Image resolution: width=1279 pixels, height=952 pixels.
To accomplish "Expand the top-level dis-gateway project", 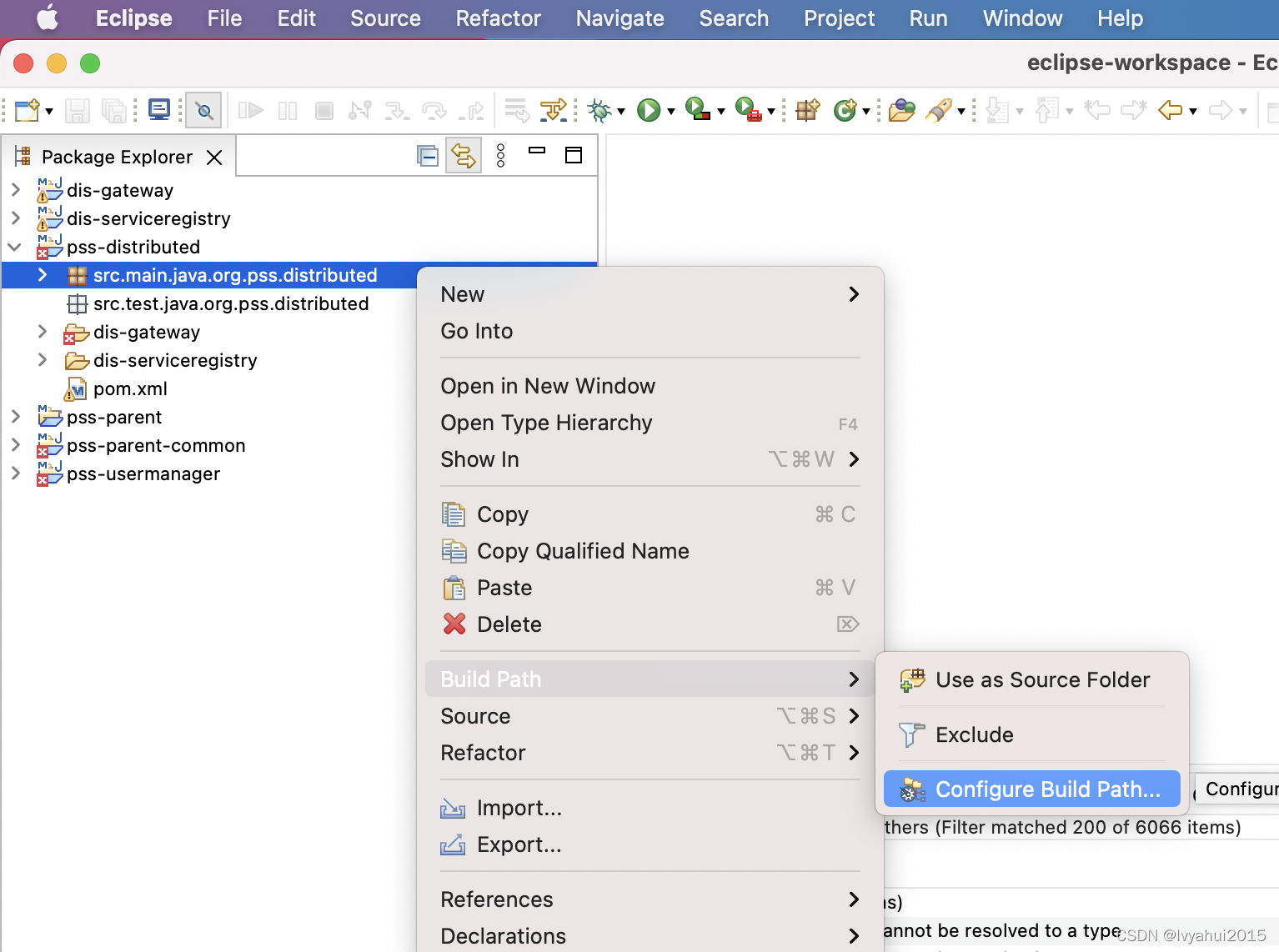I will (x=15, y=190).
